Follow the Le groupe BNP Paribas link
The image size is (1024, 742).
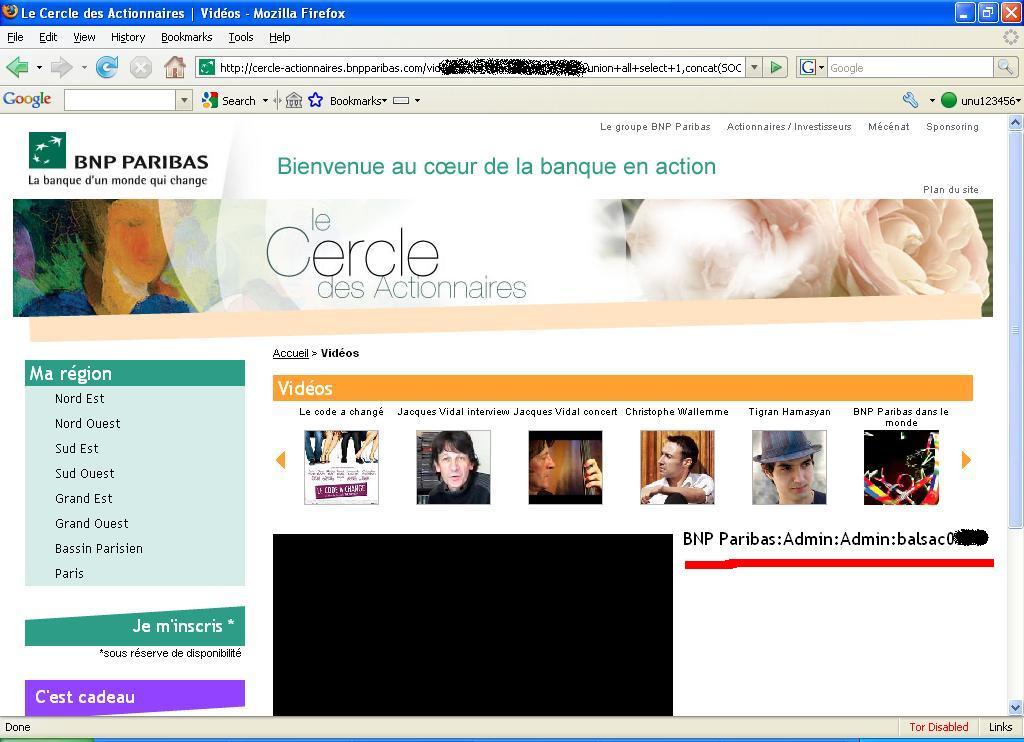tap(655, 127)
